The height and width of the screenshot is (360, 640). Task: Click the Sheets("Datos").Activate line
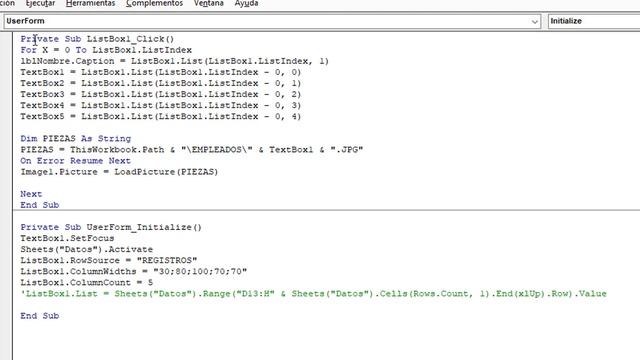click(x=87, y=249)
